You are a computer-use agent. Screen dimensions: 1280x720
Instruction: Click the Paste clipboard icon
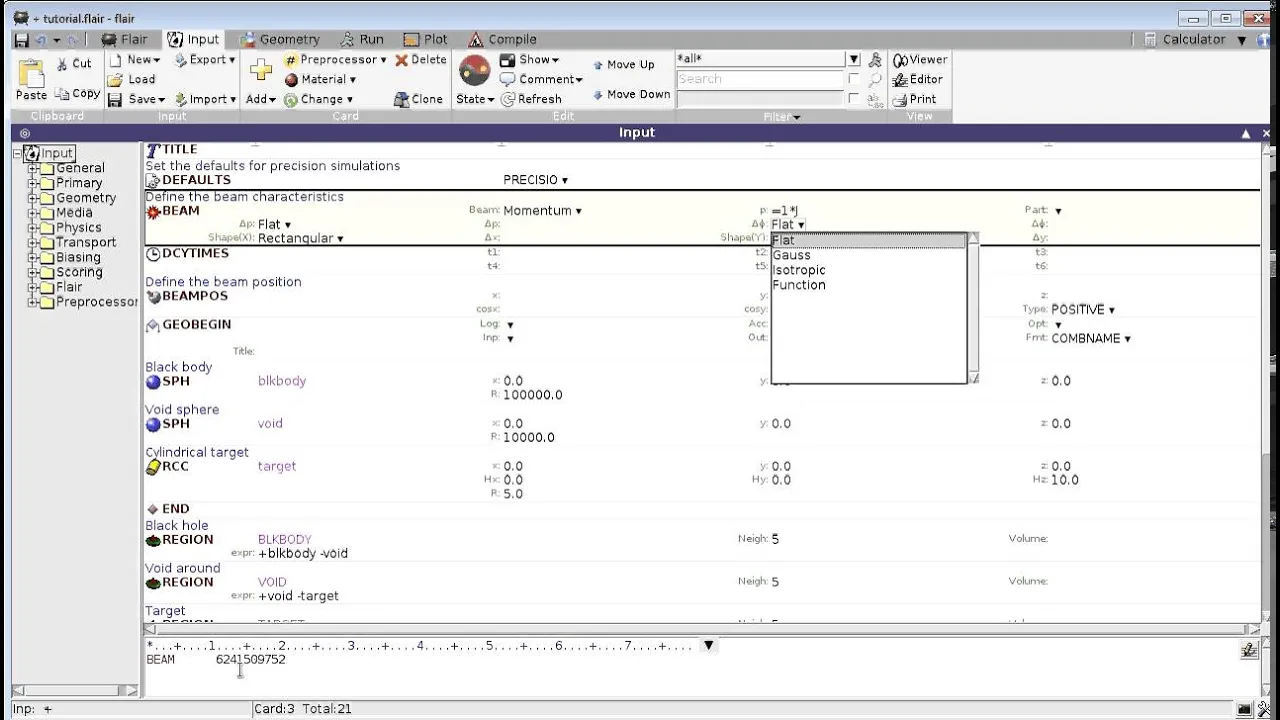(31, 74)
